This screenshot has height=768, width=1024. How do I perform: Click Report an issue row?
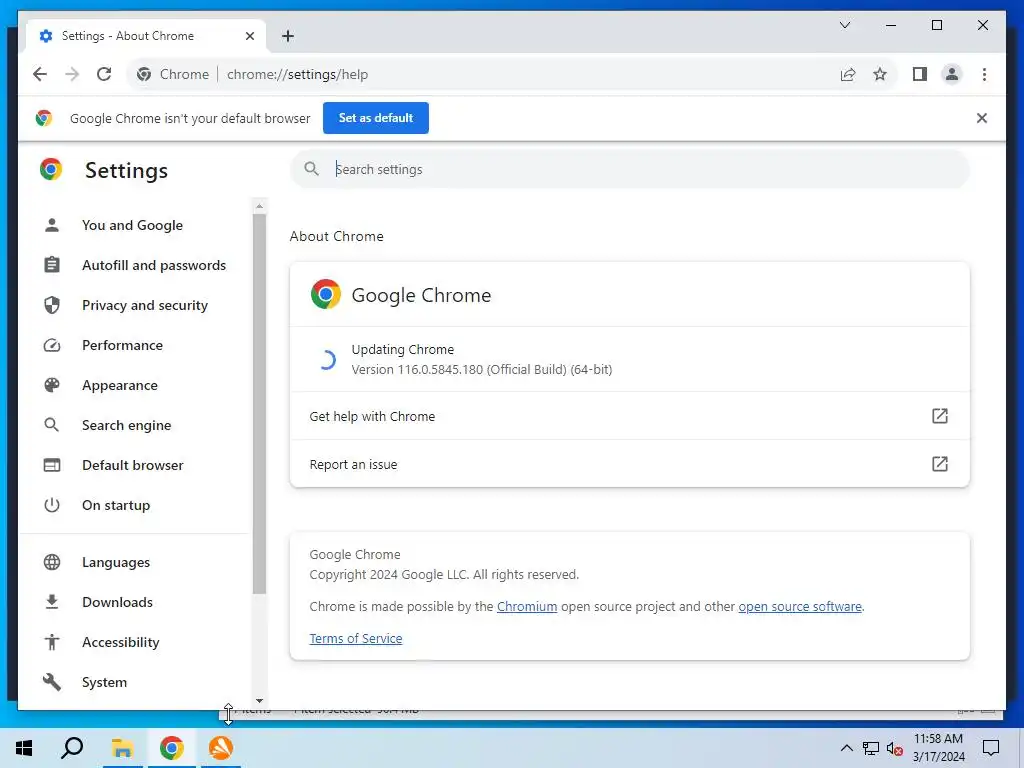point(630,464)
